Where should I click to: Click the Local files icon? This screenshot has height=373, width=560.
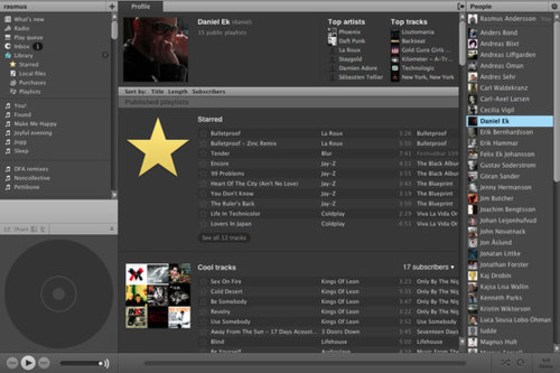point(13,73)
